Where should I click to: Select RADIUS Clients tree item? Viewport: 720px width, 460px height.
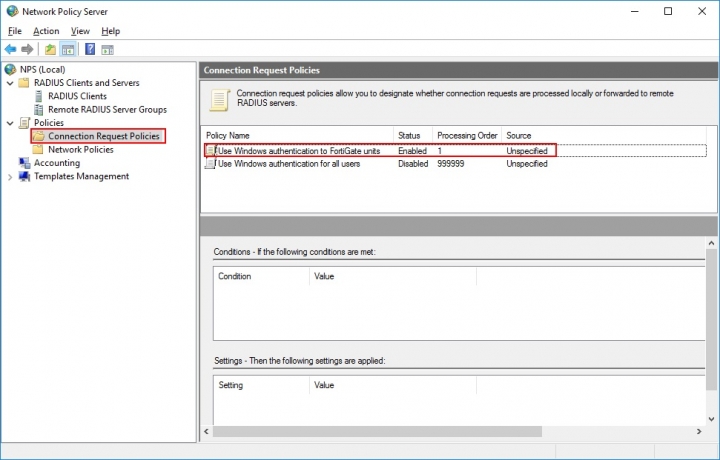click(77, 96)
